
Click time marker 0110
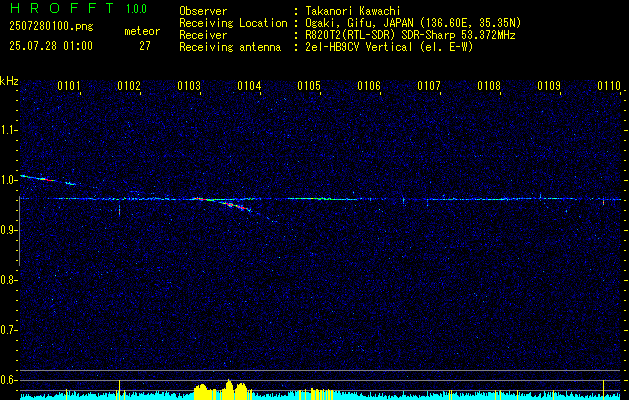click(609, 86)
